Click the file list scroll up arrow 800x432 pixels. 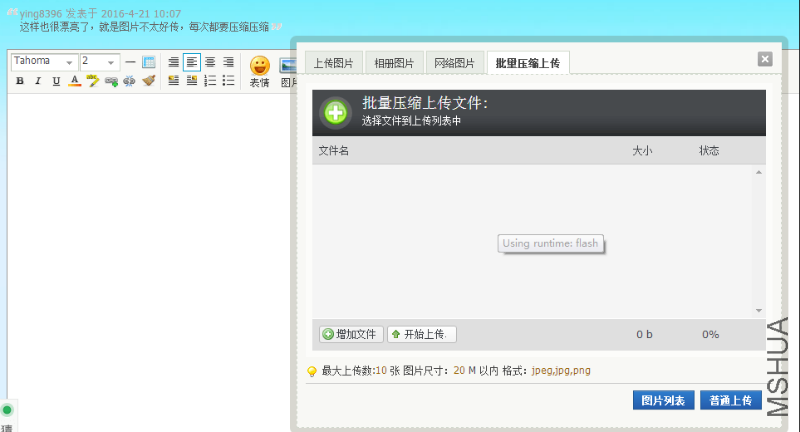click(x=759, y=172)
